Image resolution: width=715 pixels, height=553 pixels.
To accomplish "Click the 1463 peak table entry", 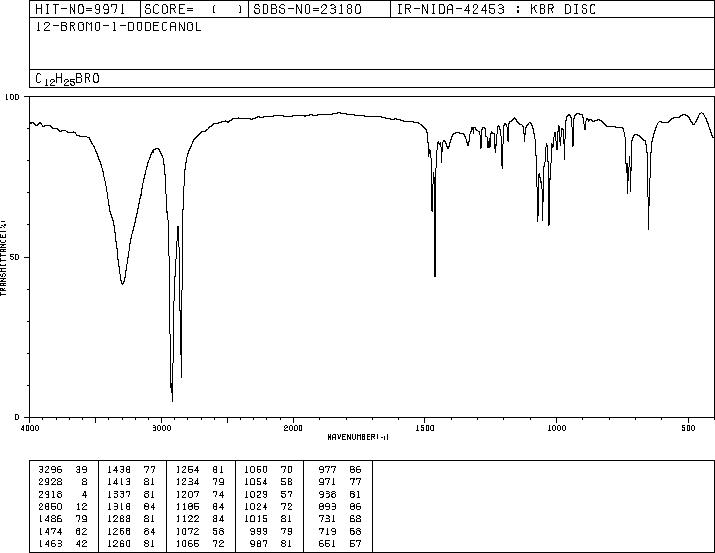I will [x=62, y=543].
